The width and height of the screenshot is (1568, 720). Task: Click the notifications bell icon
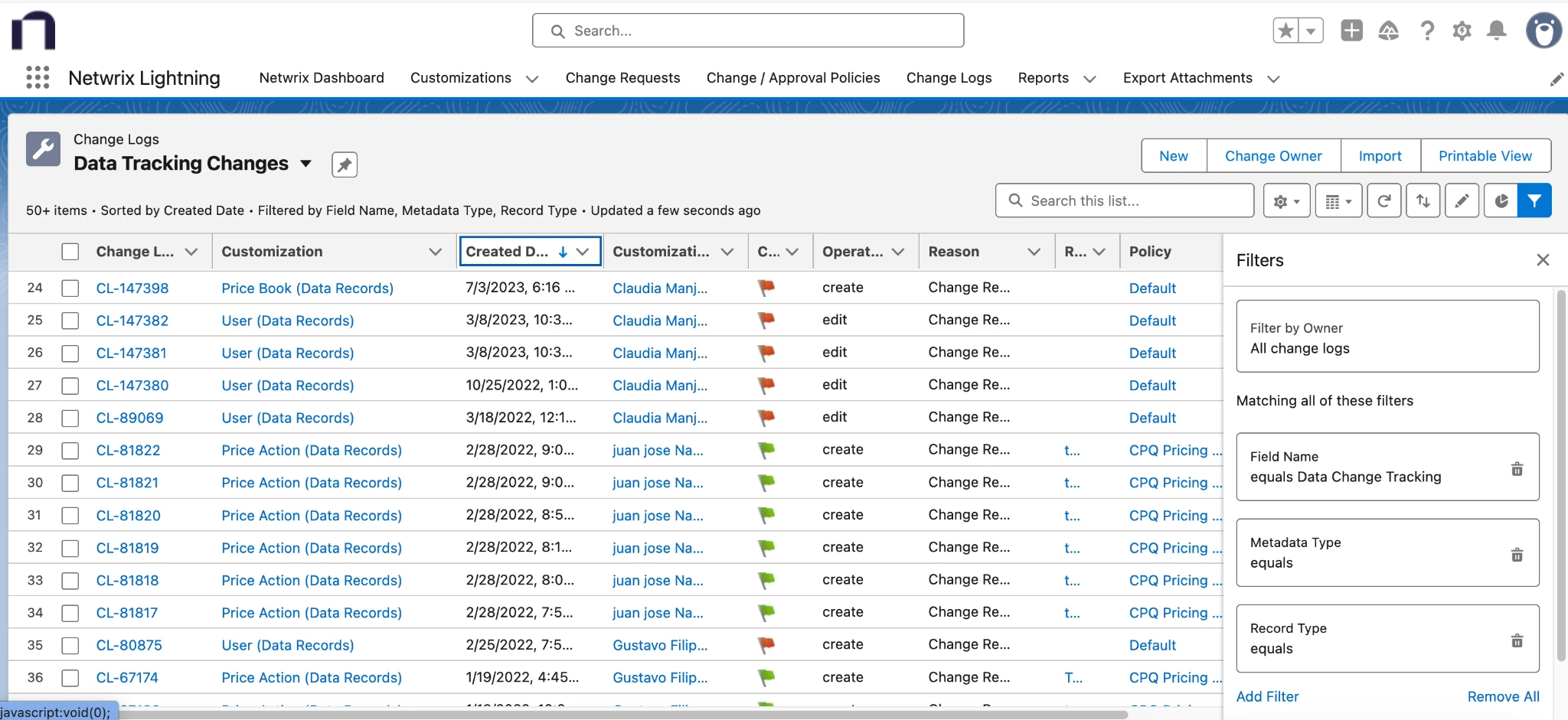tap(1496, 31)
